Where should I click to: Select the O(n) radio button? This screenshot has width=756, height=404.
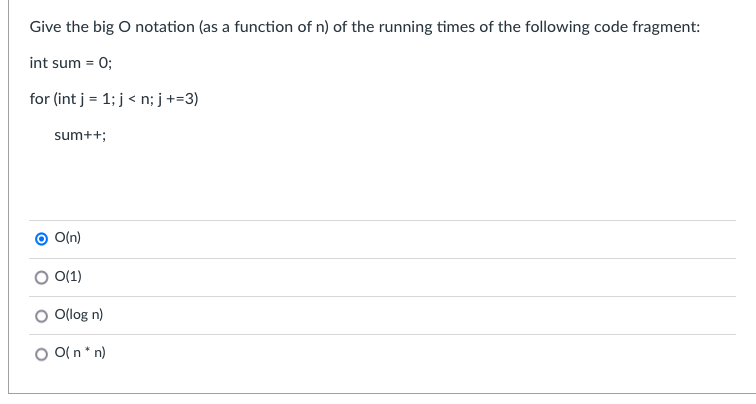[x=41, y=239]
